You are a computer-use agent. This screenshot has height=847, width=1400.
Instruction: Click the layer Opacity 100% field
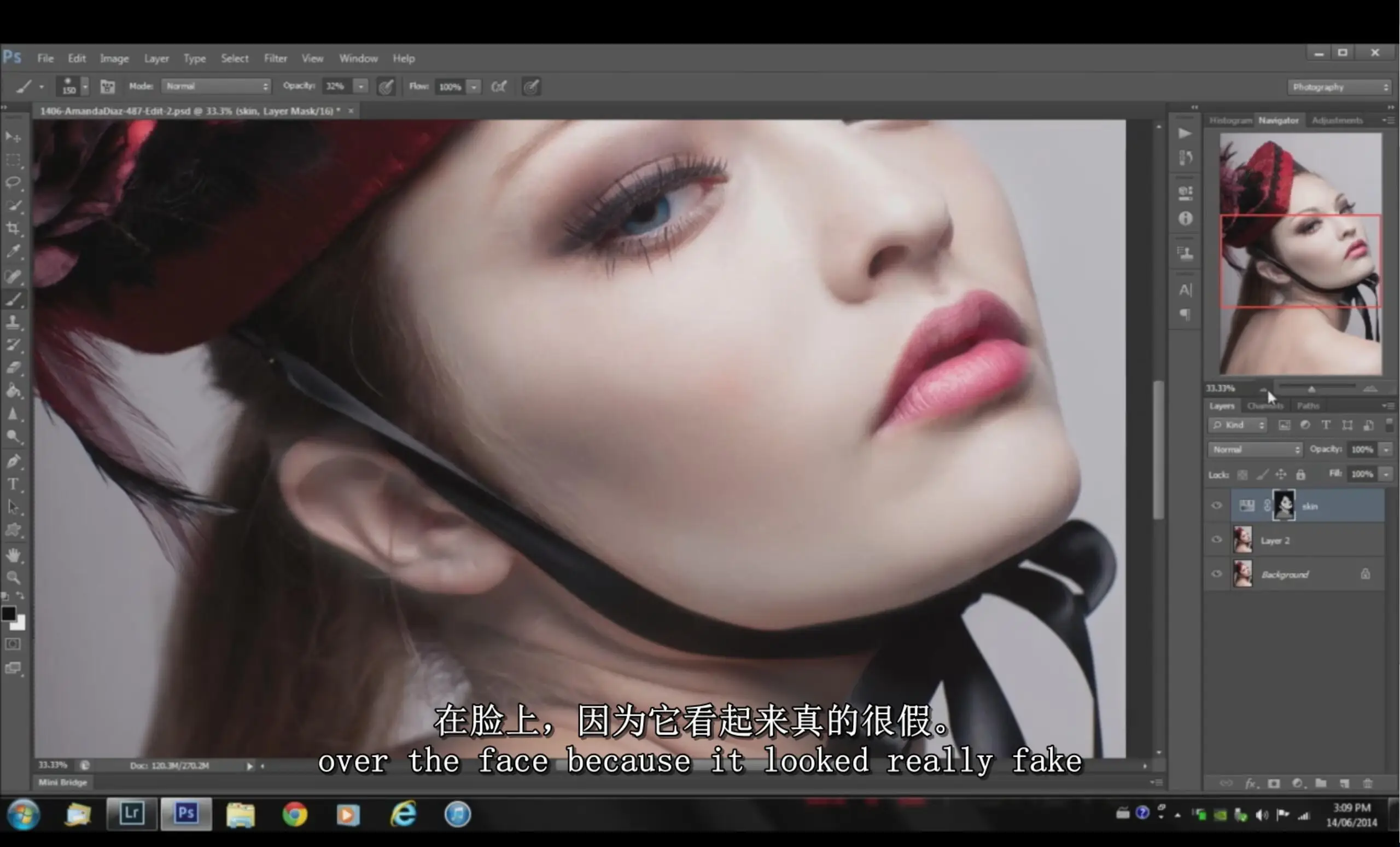click(1362, 449)
